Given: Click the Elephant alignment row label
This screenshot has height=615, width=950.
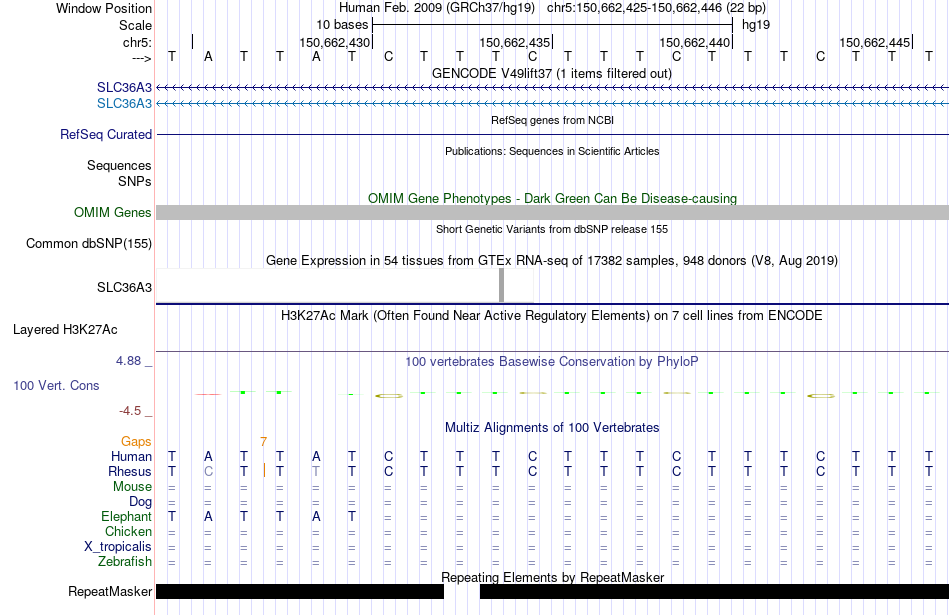Looking at the screenshot, I should pyautogui.click(x=126, y=517).
